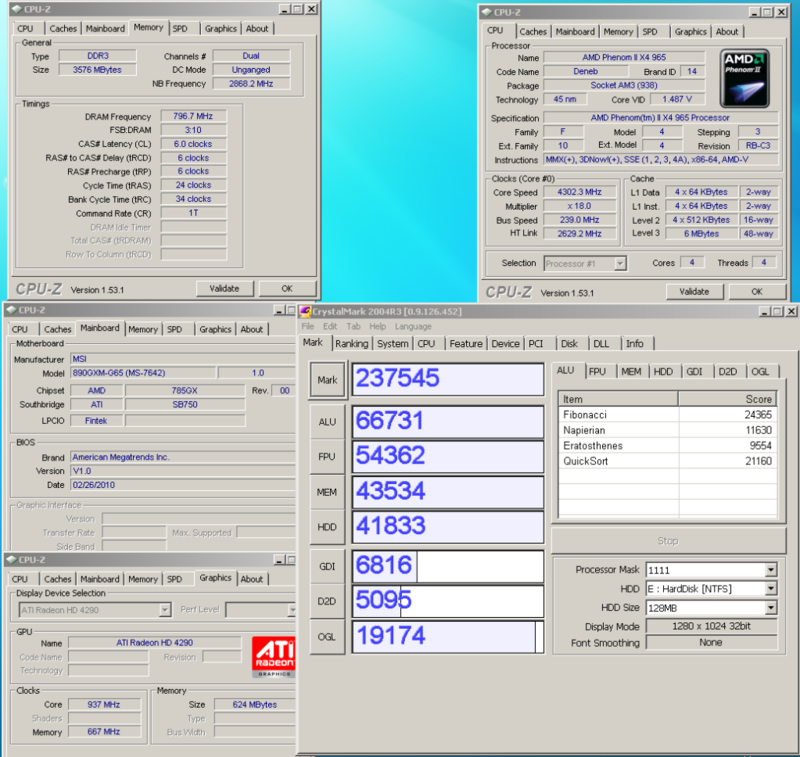Click the Mark button in CrystalMark
The image size is (800, 757).
click(x=327, y=380)
